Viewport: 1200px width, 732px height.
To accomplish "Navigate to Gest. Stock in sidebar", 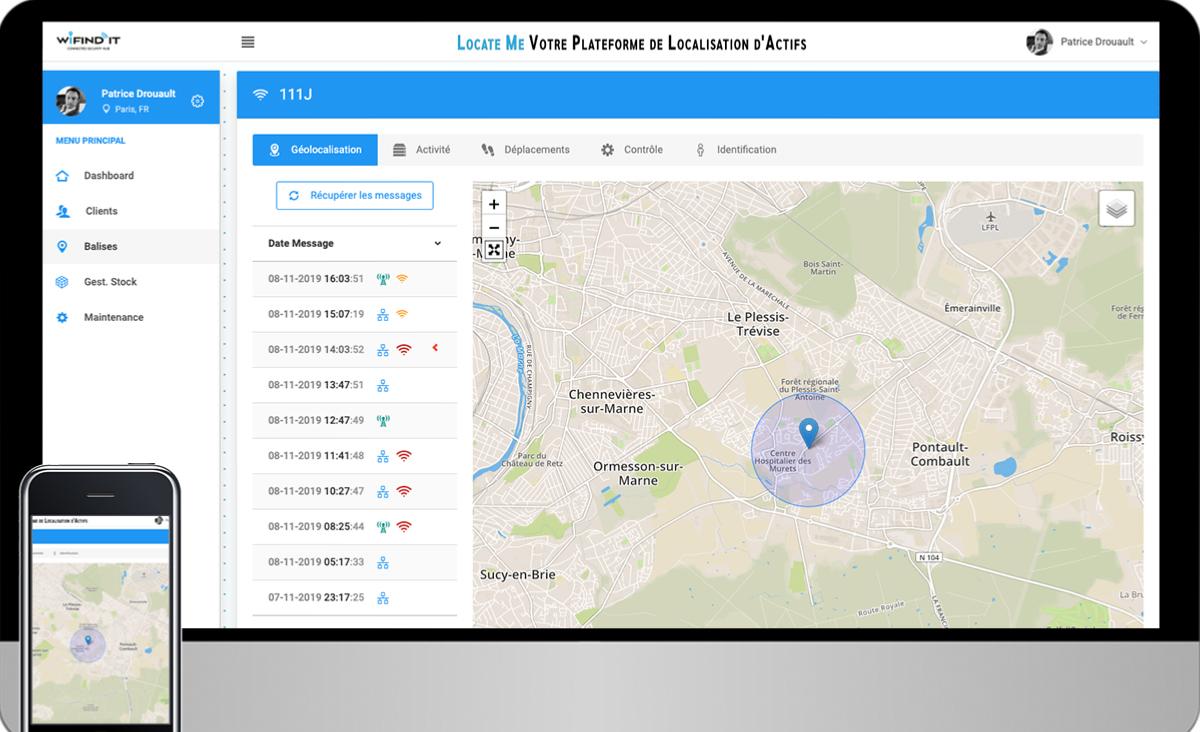I will (110, 282).
